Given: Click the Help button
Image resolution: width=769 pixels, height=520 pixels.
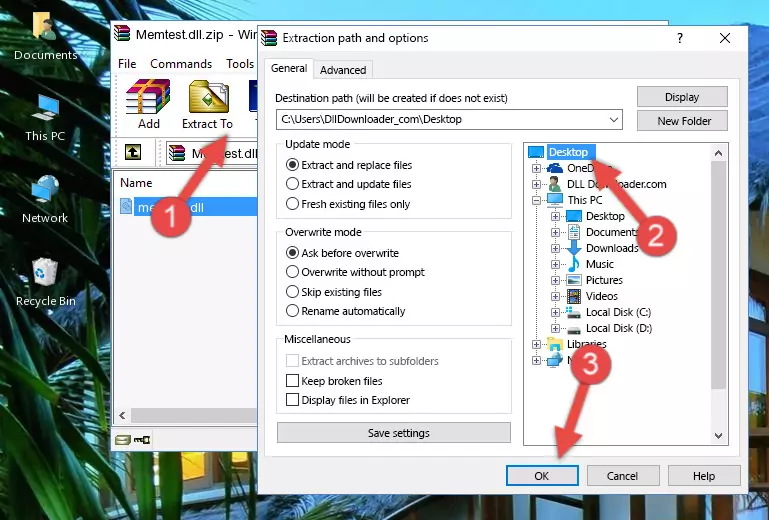Looking at the screenshot, I should tap(704, 476).
